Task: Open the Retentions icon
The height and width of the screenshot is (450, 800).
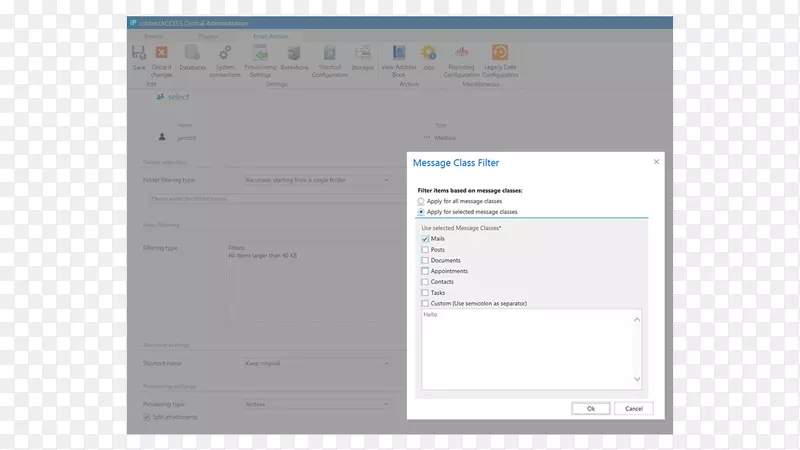Action: tap(294, 52)
